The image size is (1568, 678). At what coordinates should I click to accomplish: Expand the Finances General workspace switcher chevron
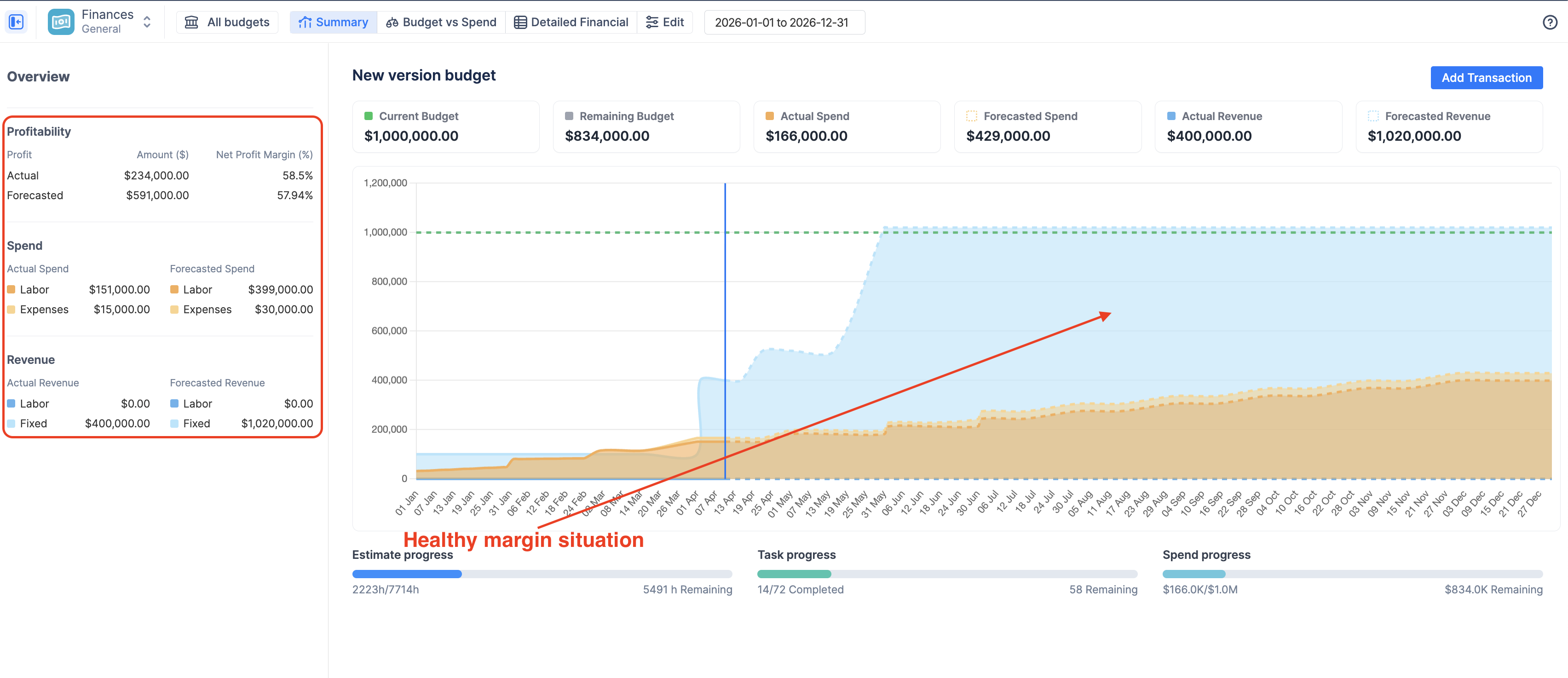coord(147,22)
